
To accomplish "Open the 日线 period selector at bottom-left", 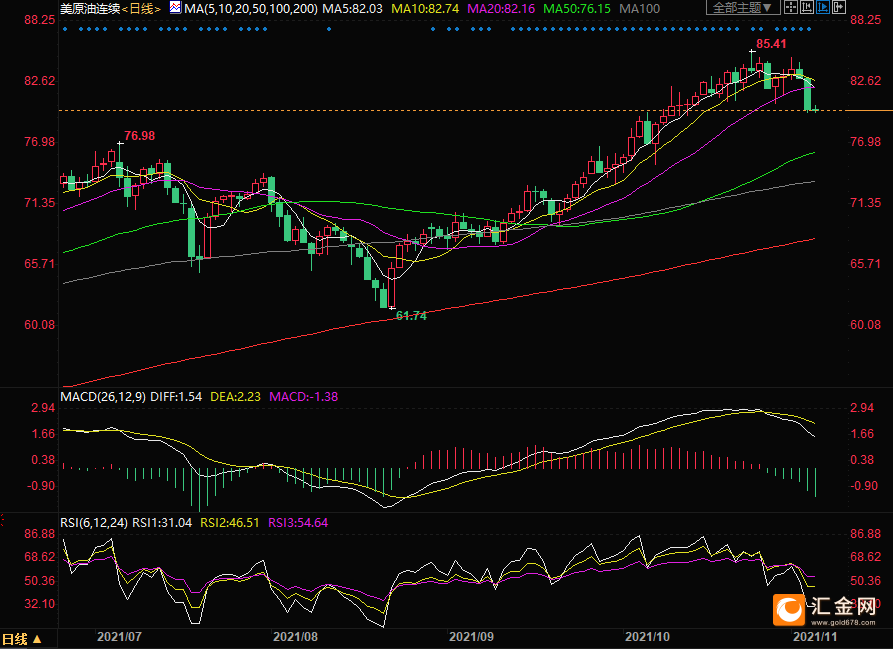I will point(22,638).
